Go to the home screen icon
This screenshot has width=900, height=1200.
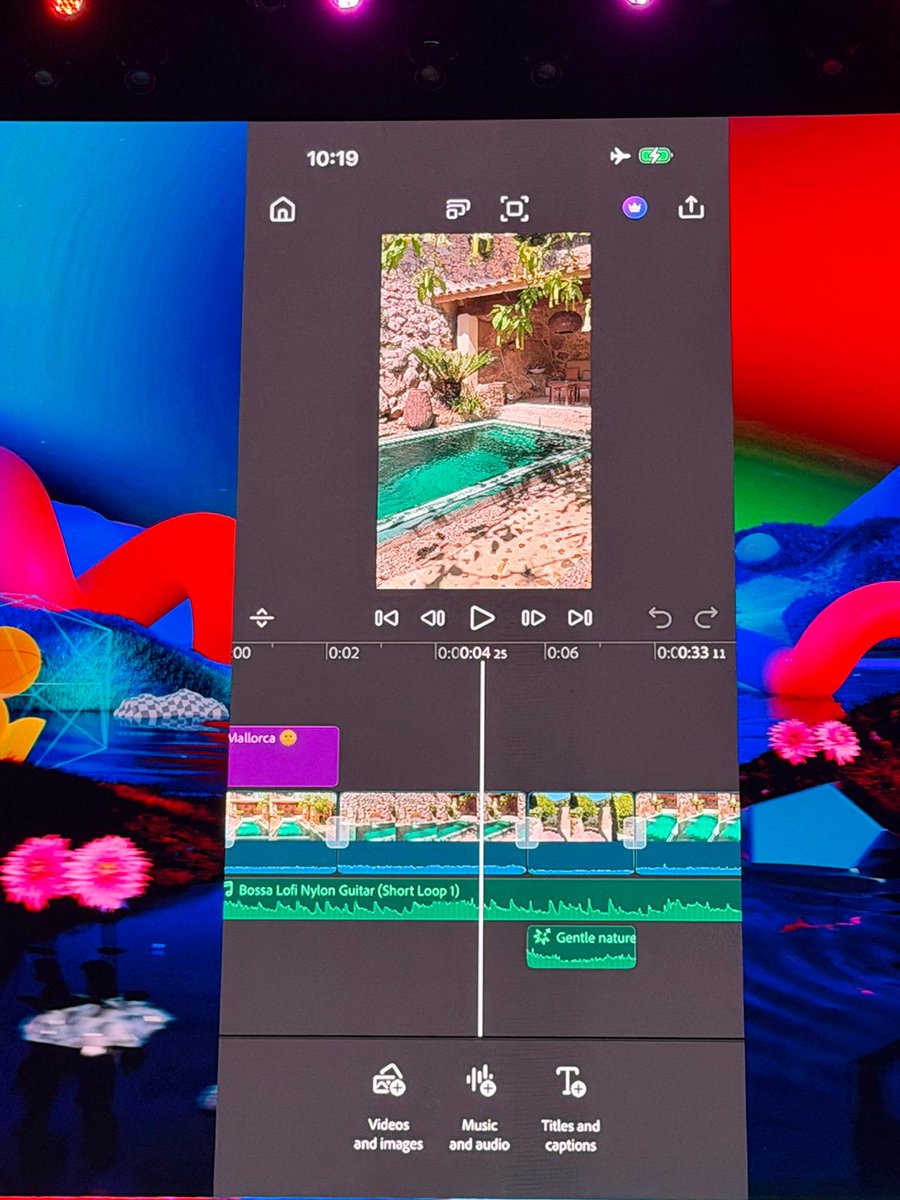(x=283, y=209)
